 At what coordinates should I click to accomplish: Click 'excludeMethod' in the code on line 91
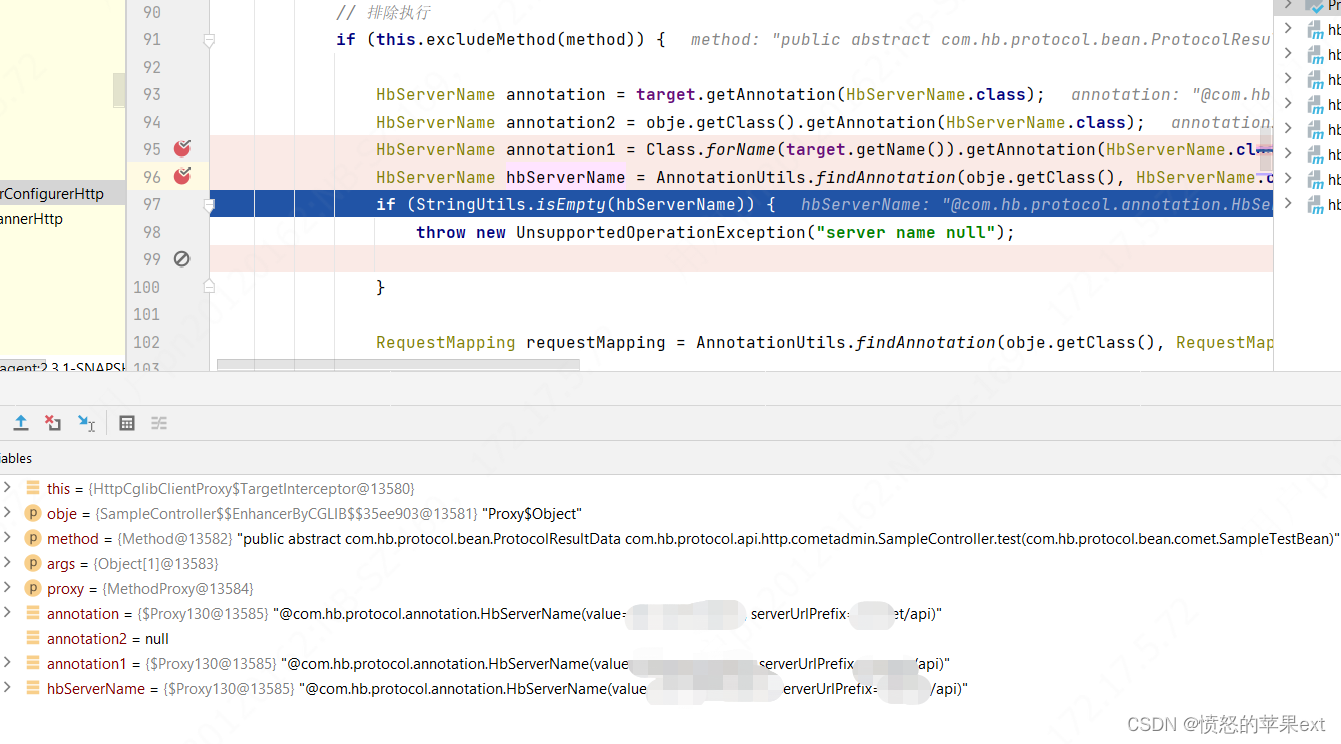pos(491,40)
